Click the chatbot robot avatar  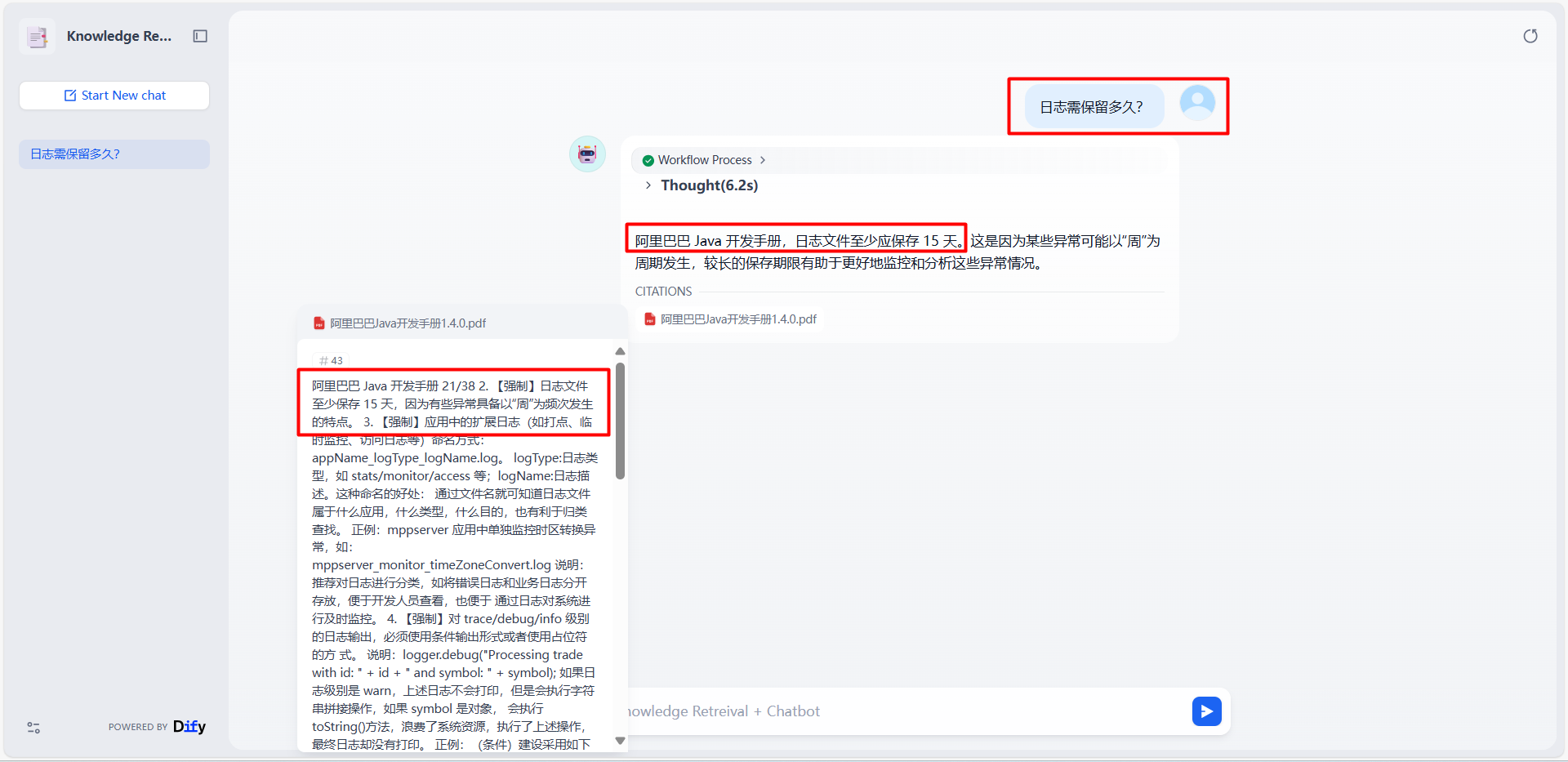pyautogui.click(x=587, y=154)
